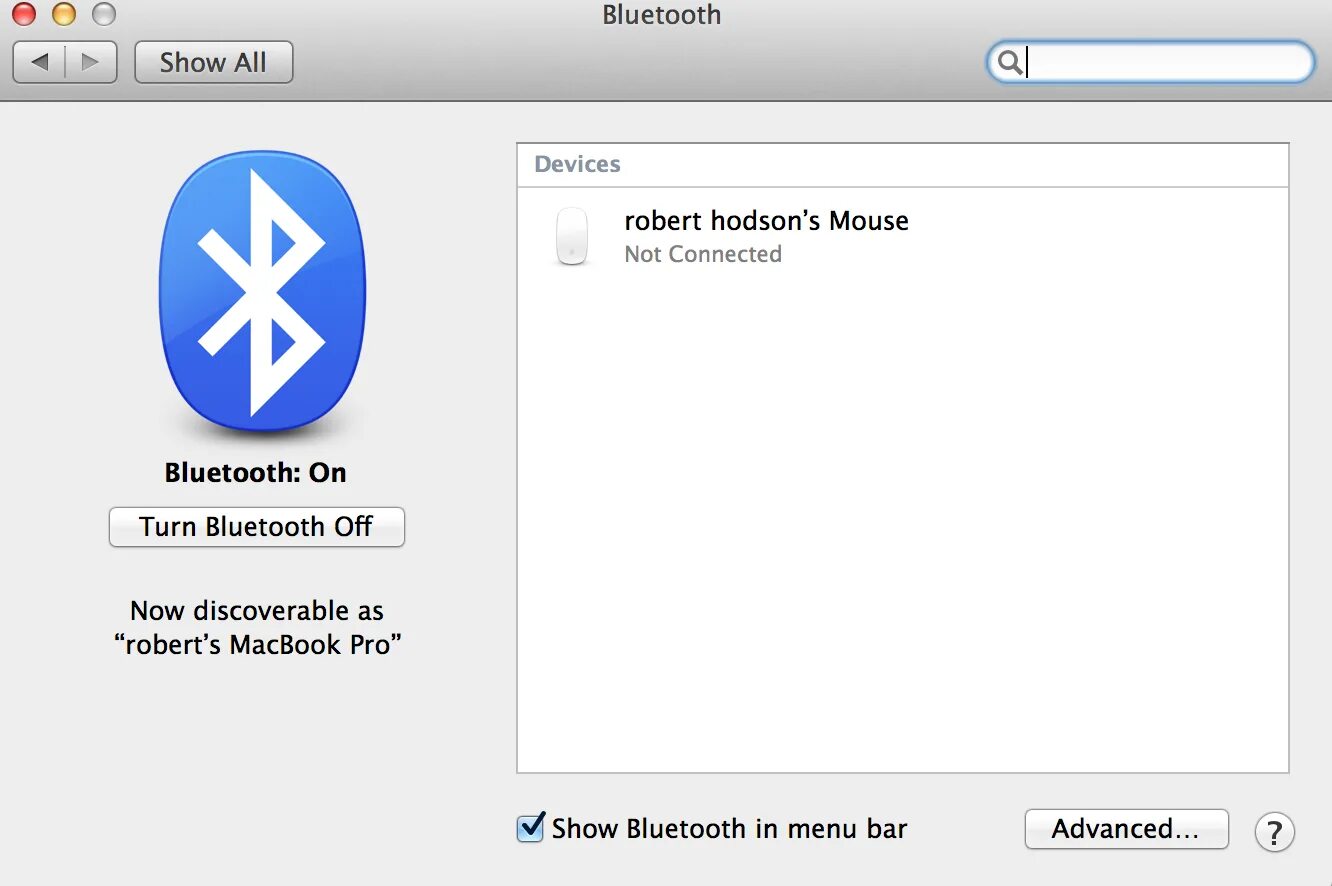This screenshot has height=886, width=1332.
Task: Close the Bluetooth window with red button
Action: pos(23,15)
